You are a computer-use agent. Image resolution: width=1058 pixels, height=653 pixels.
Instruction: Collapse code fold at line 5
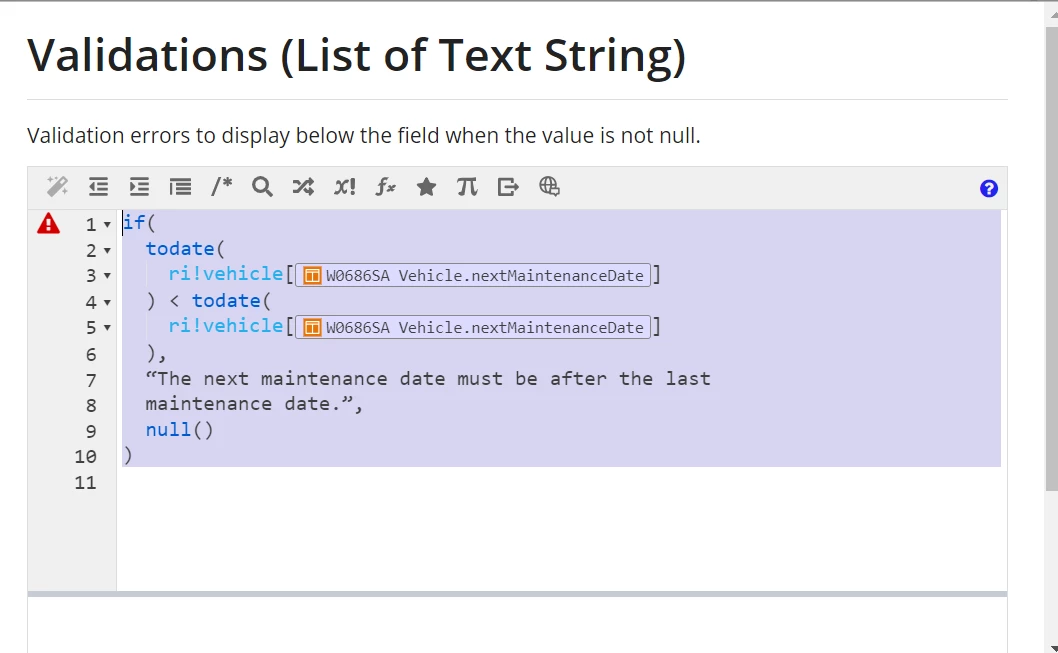coord(107,328)
